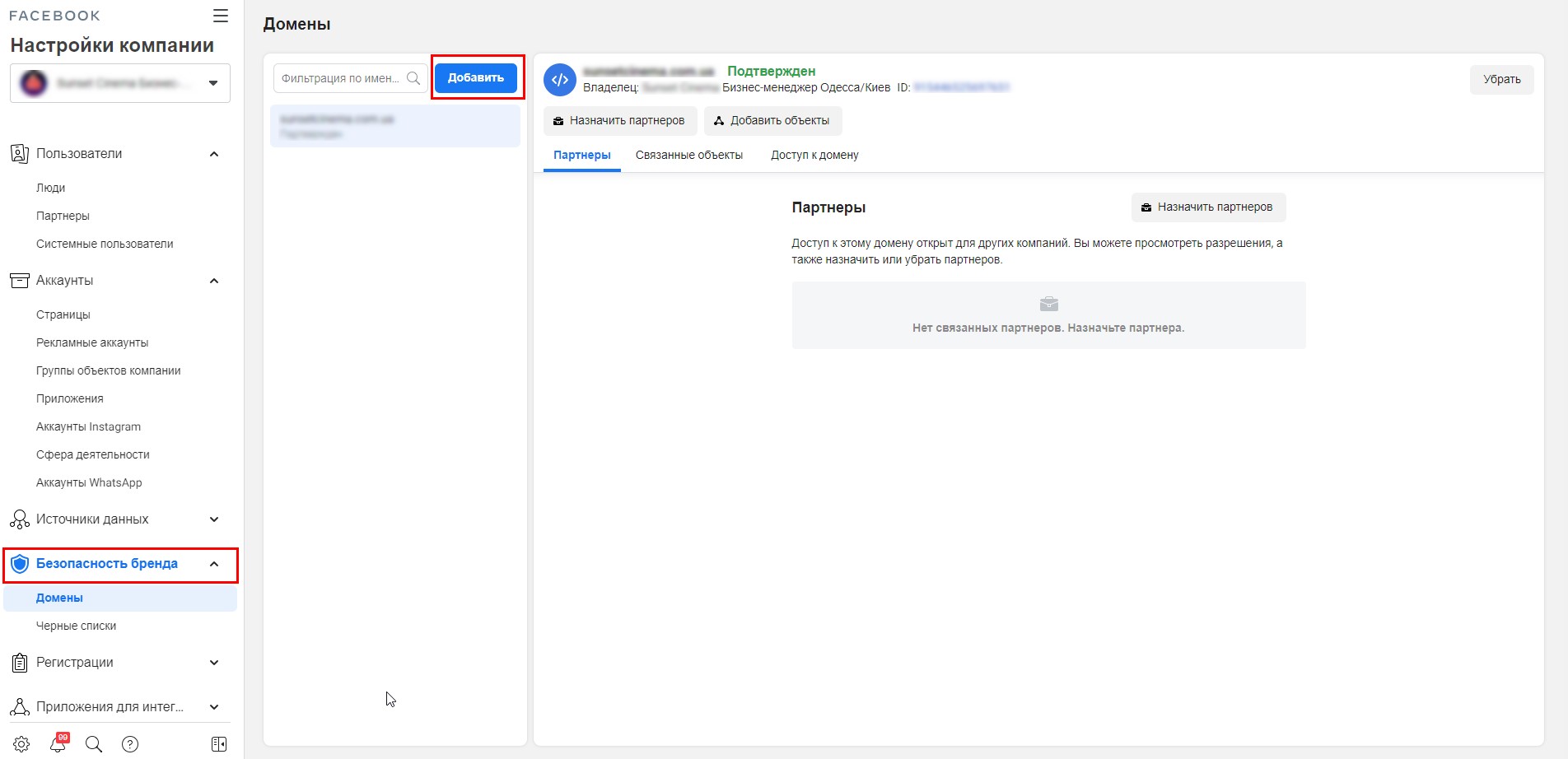1568x759 pixels.
Task: Open Системные пользователи
Action: click(x=105, y=244)
